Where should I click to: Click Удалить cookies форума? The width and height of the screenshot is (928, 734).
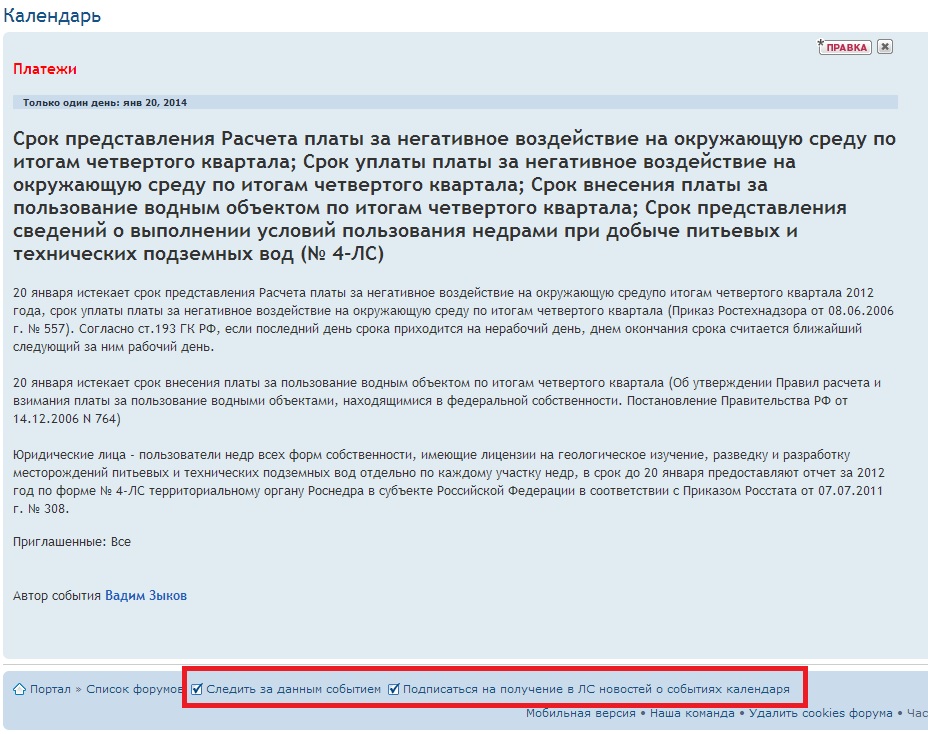[820, 713]
